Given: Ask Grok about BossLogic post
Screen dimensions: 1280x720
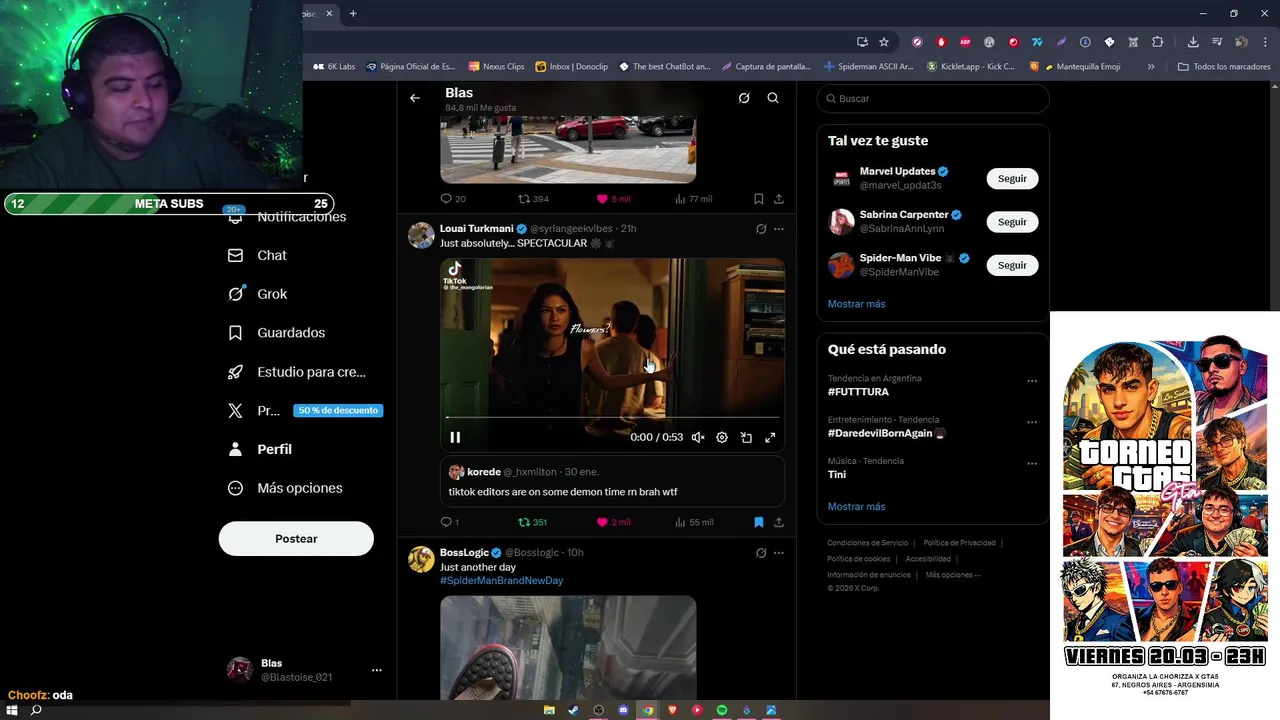Looking at the screenshot, I should click(x=761, y=553).
